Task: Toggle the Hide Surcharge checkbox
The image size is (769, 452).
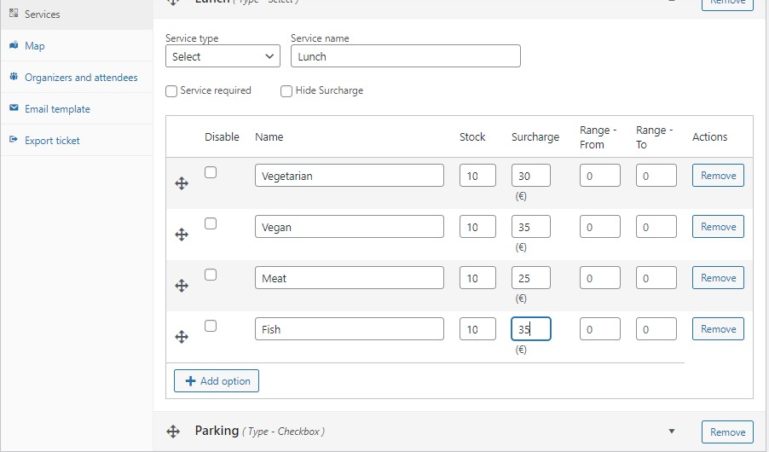Action: (286, 91)
